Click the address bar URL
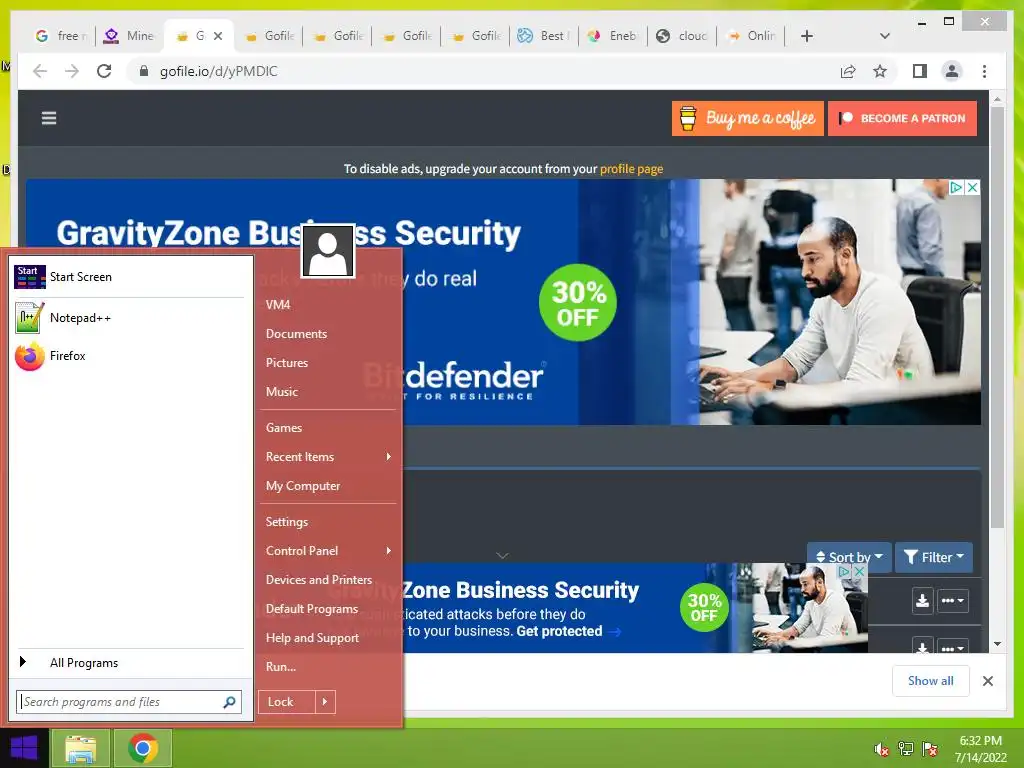 219,71
